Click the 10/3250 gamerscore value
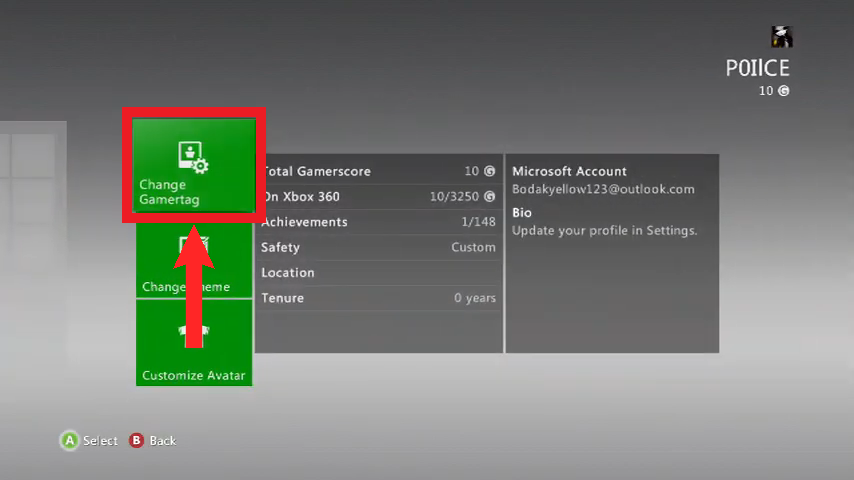Viewport: 854px width, 480px height. 454,197
